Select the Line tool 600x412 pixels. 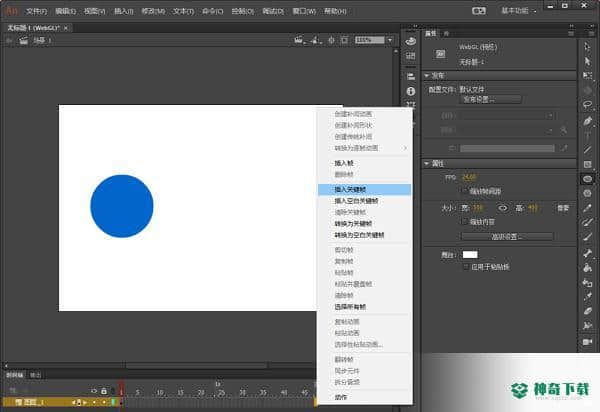point(587,150)
